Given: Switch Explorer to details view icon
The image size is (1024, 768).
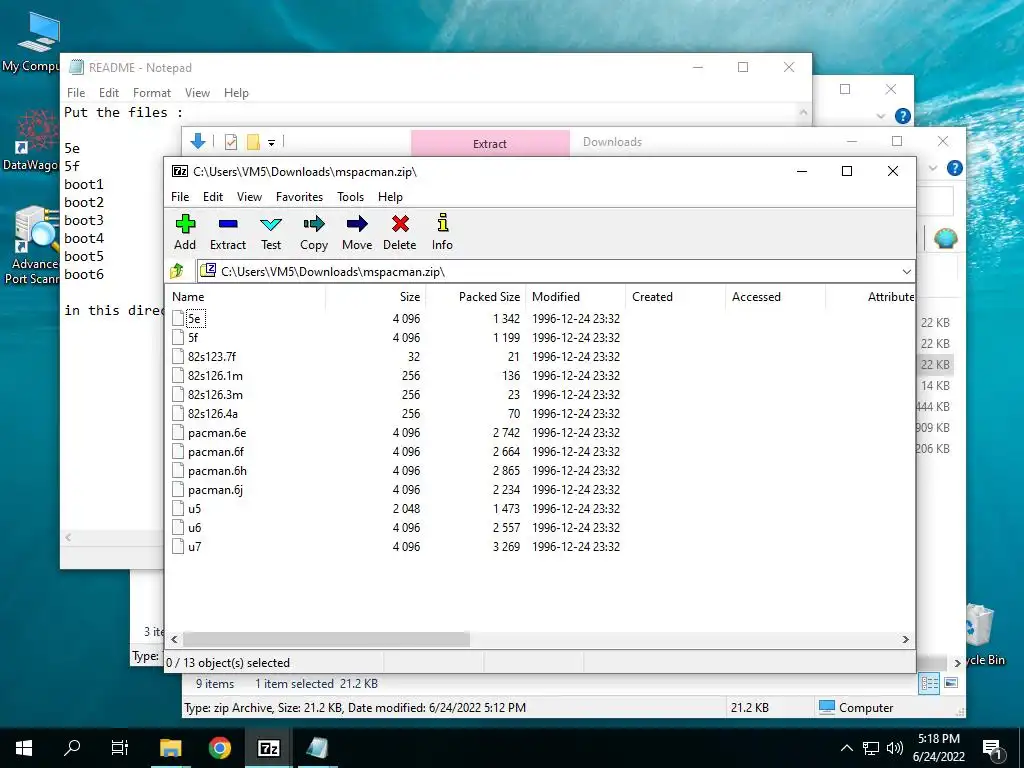Looking at the screenshot, I should (929, 683).
